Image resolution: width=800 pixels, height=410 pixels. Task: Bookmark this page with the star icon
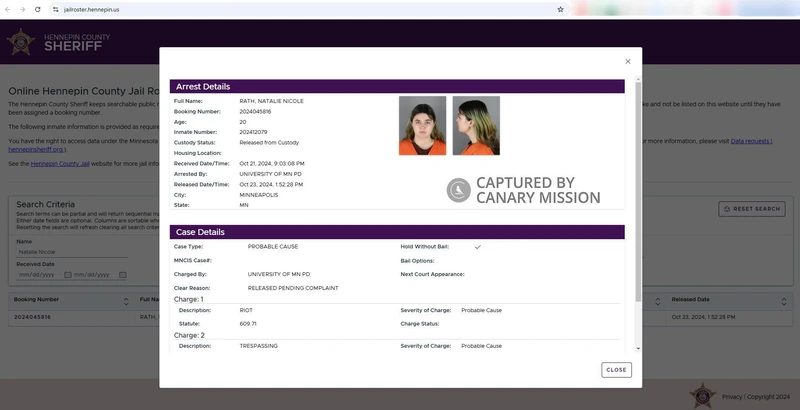560,9
